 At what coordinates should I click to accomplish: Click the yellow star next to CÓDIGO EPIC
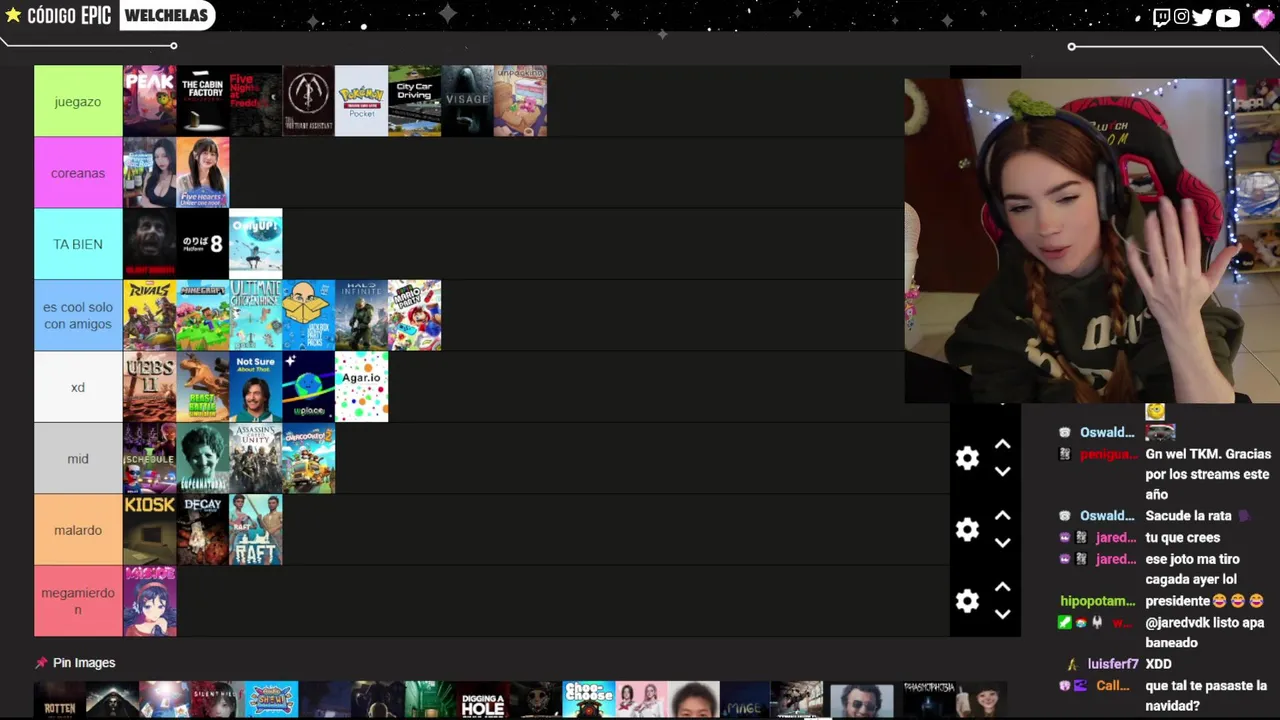[13, 15]
